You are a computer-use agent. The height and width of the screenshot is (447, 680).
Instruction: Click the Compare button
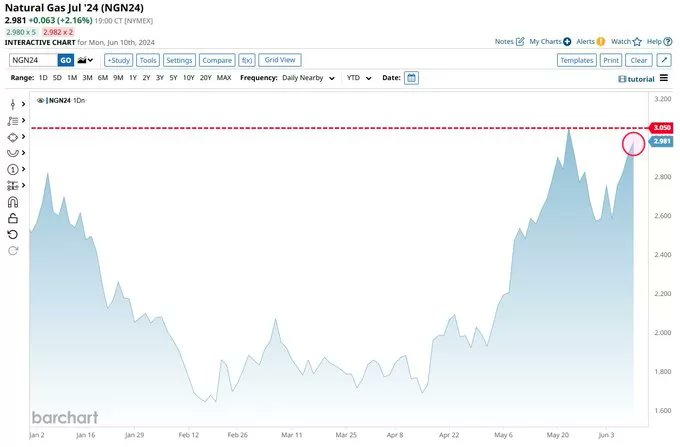(217, 60)
